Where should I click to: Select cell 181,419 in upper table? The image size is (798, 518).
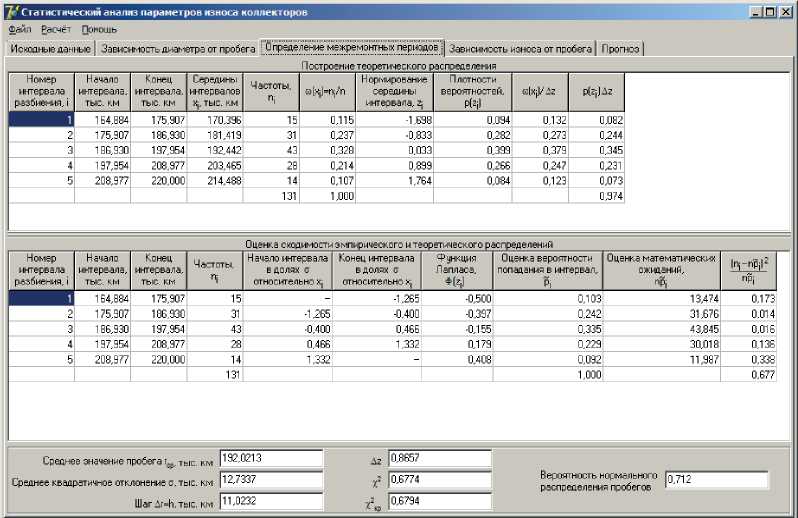click(x=215, y=135)
